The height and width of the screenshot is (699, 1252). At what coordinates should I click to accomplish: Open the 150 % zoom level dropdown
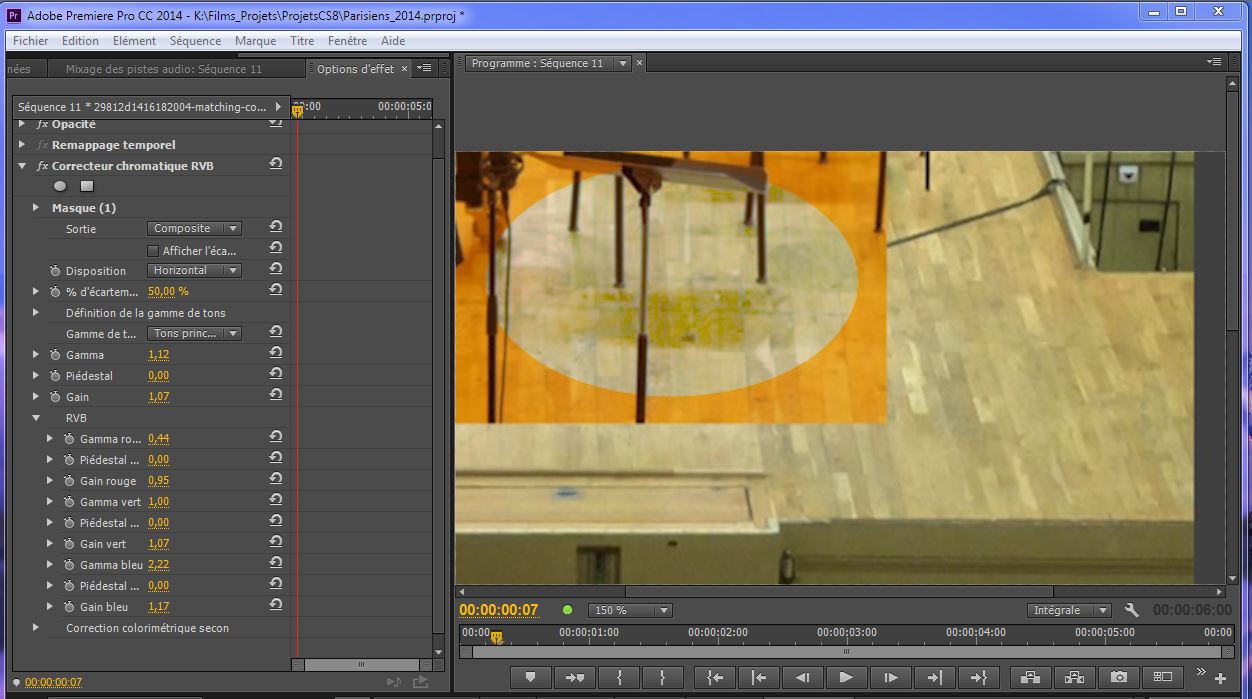[631, 610]
